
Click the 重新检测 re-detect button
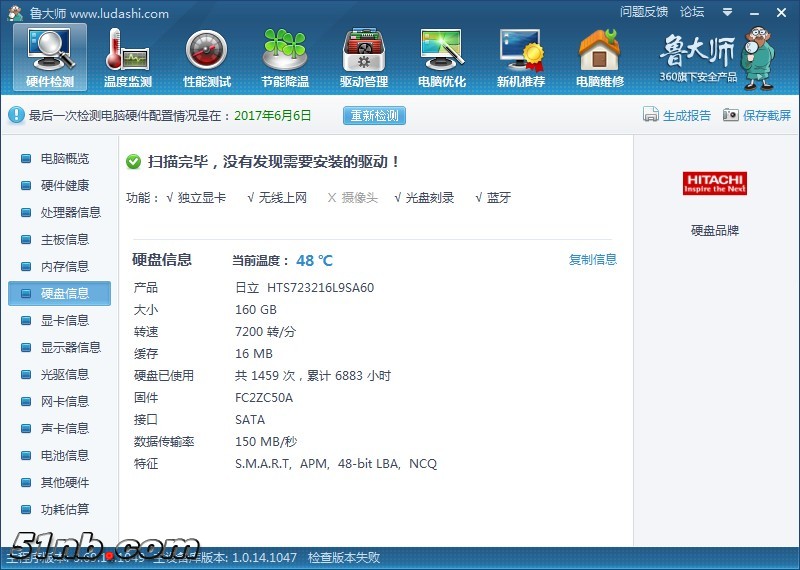374,115
